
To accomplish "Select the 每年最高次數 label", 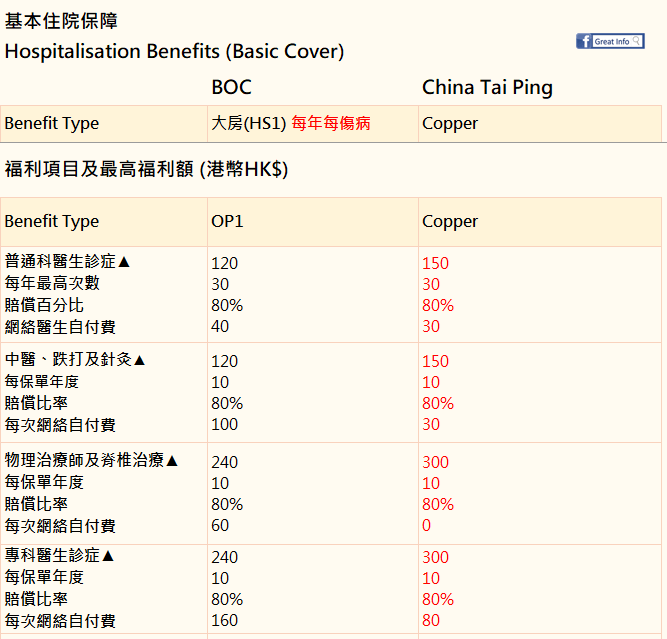I will 52,283.
